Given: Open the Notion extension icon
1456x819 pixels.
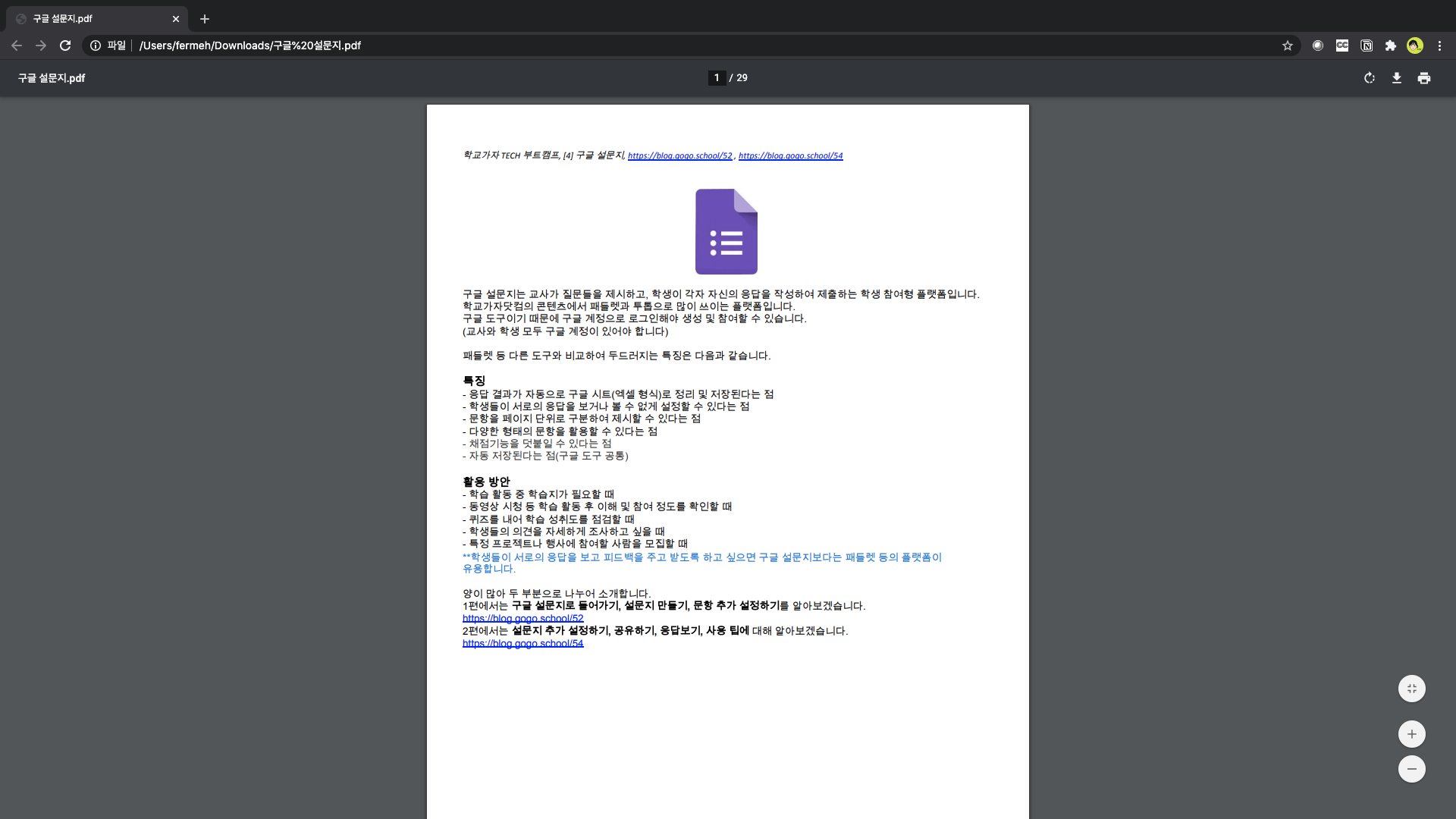Looking at the screenshot, I should pos(1366,45).
